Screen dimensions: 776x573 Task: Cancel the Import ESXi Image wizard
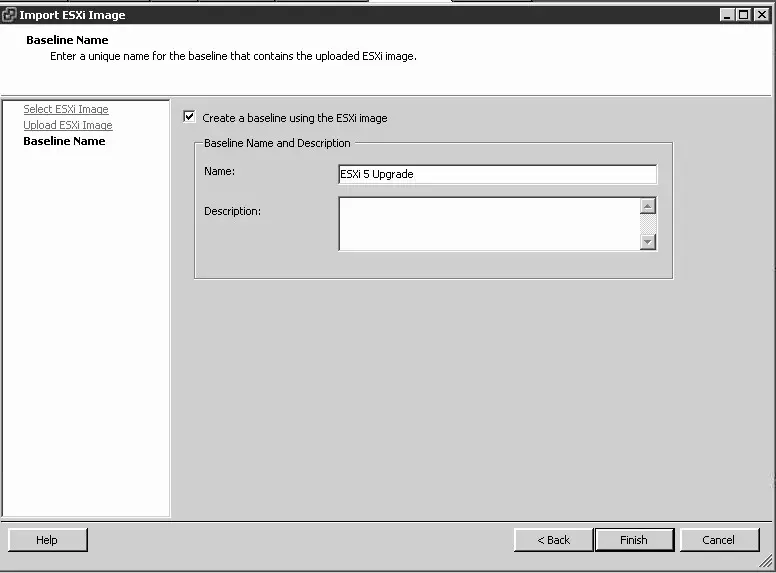(719, 540)
